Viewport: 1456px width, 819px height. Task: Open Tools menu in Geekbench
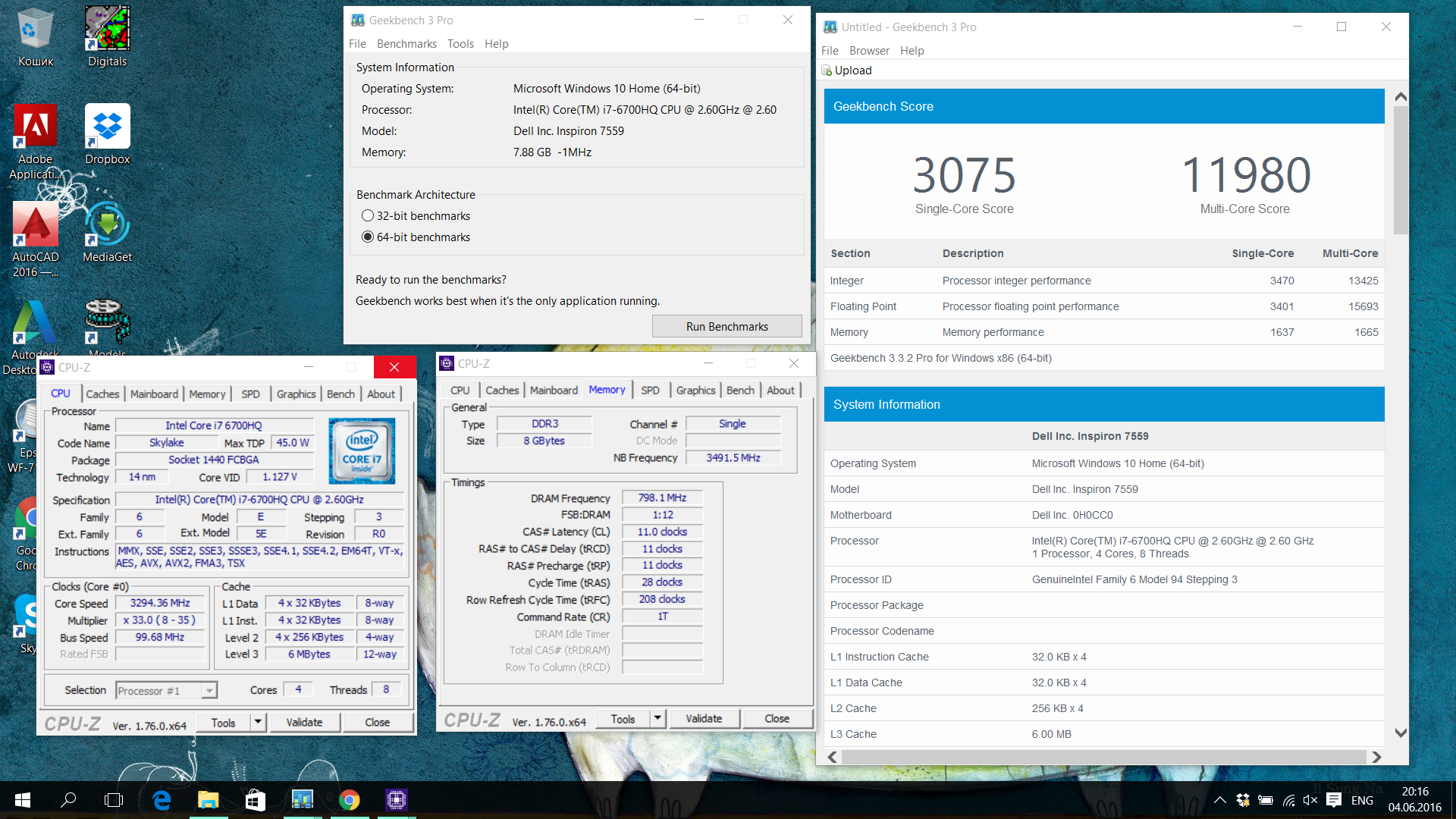click(x=460, y=44)
